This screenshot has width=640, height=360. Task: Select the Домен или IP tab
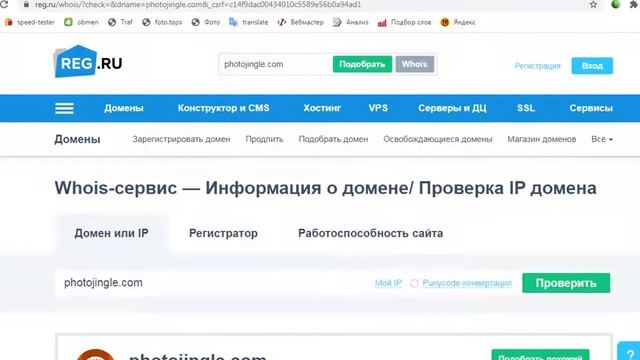click(111, 233)
